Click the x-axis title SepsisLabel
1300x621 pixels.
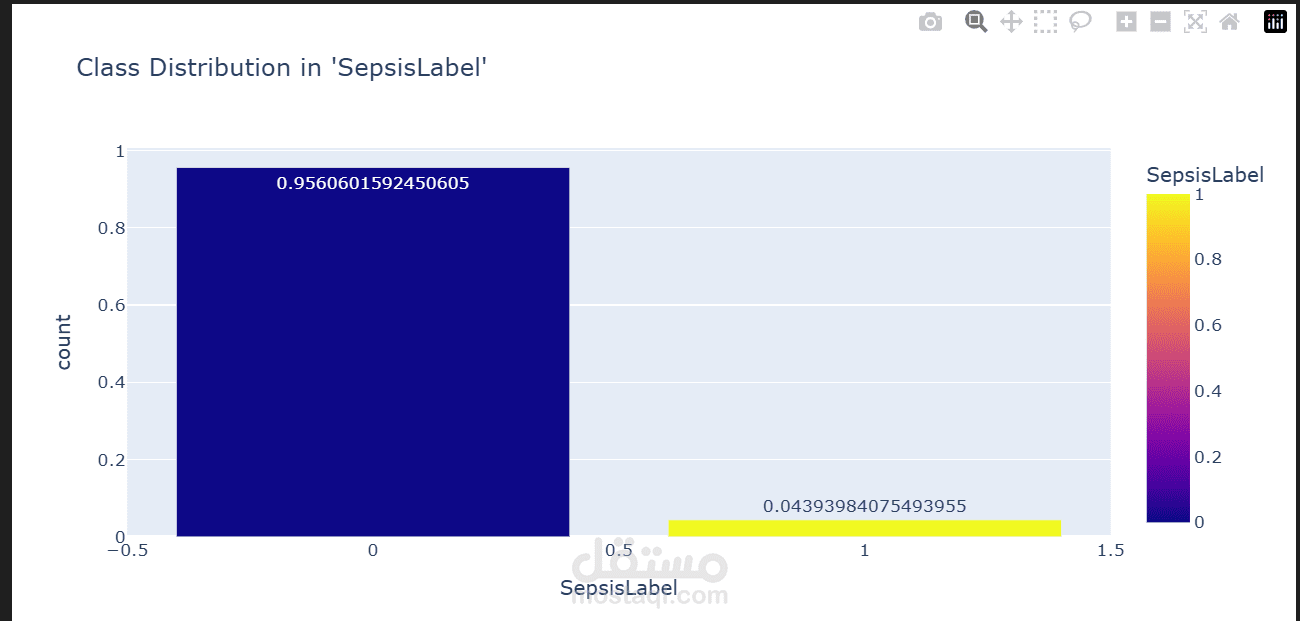pyautogui.click(x=618, y=588)
